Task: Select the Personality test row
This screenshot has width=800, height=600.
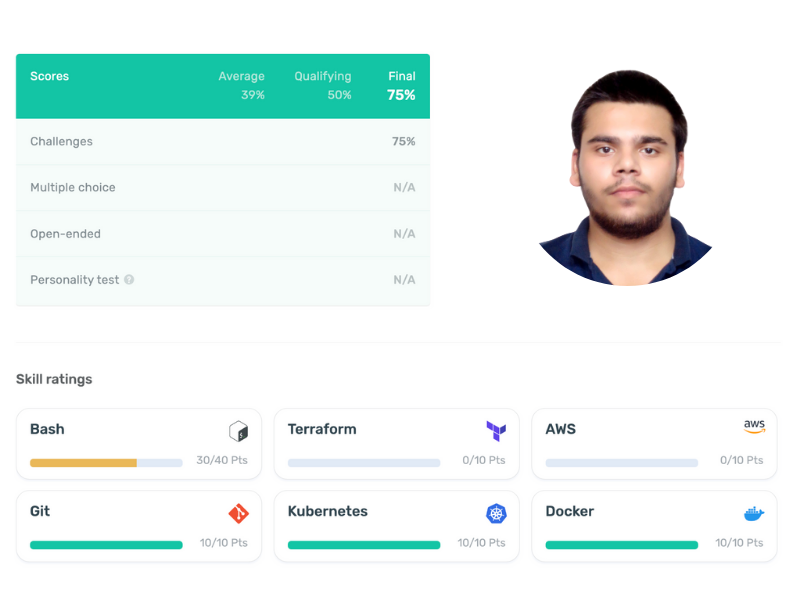Action: [x=223, y=280]
